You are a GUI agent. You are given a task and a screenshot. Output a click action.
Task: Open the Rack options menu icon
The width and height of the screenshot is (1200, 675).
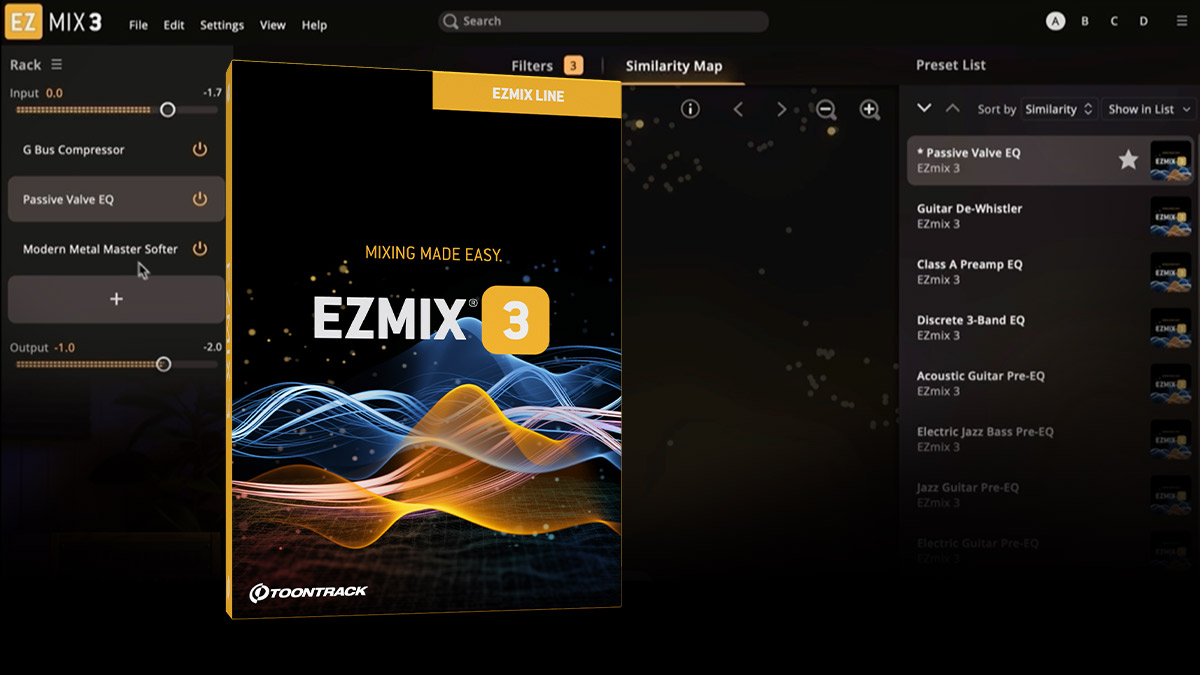(x=57, y=64)
